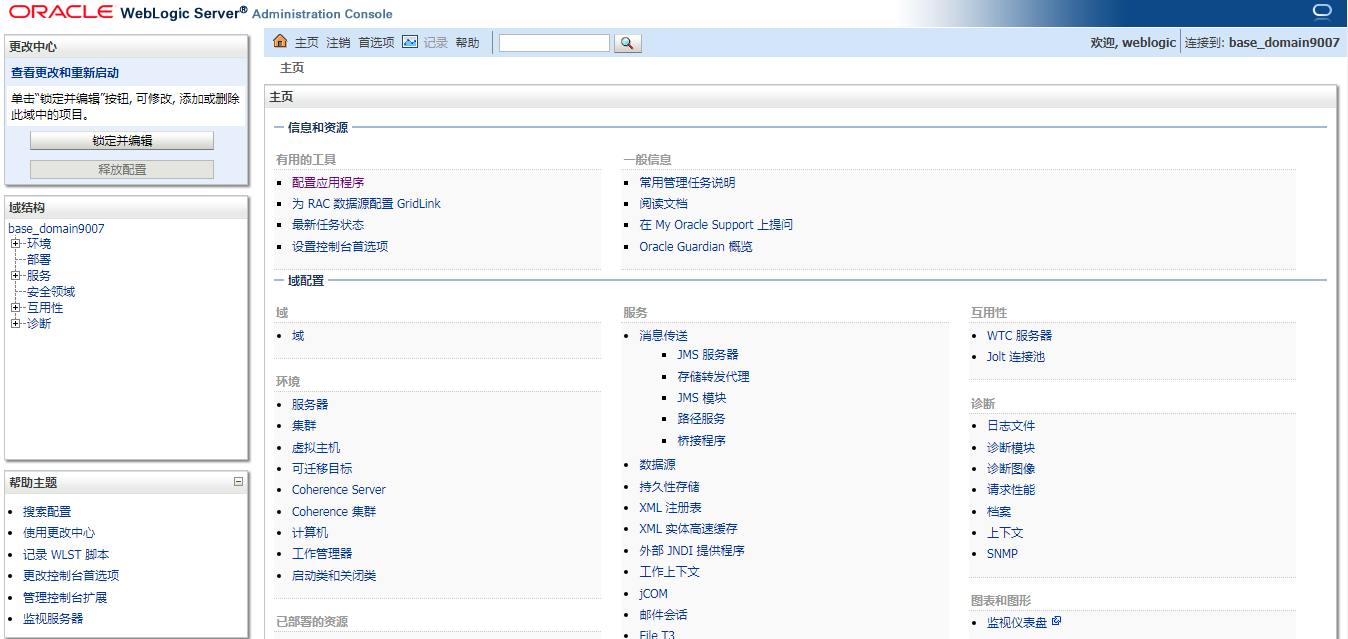Open the JMS 服务器 link
The width and height of the screenshot is (1348, 639).
[708, 355]
